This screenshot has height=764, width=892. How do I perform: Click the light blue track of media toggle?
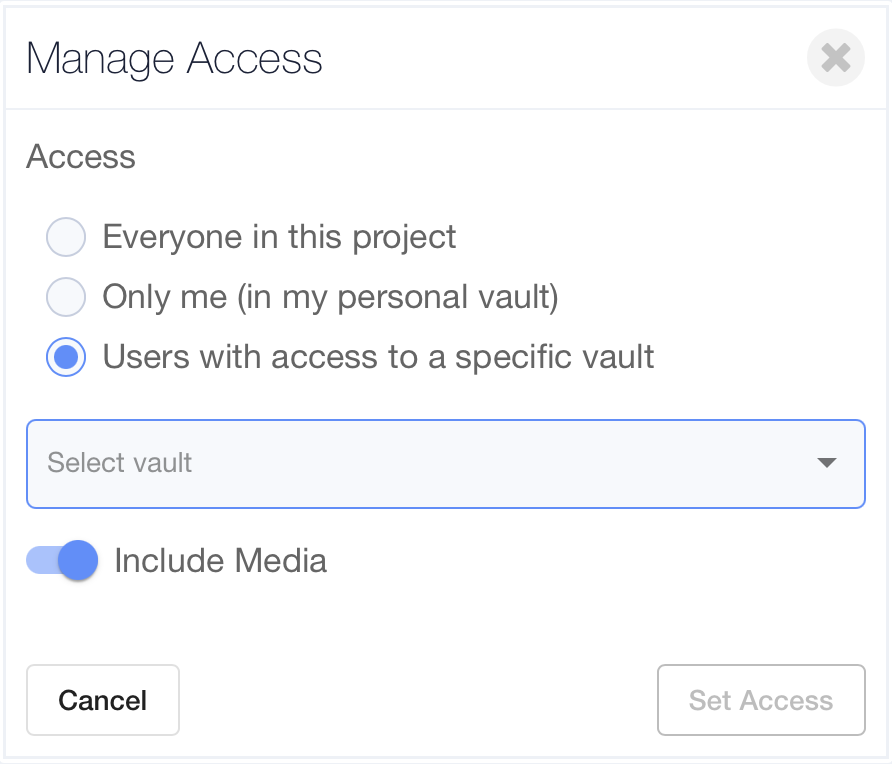coord(42,560)
